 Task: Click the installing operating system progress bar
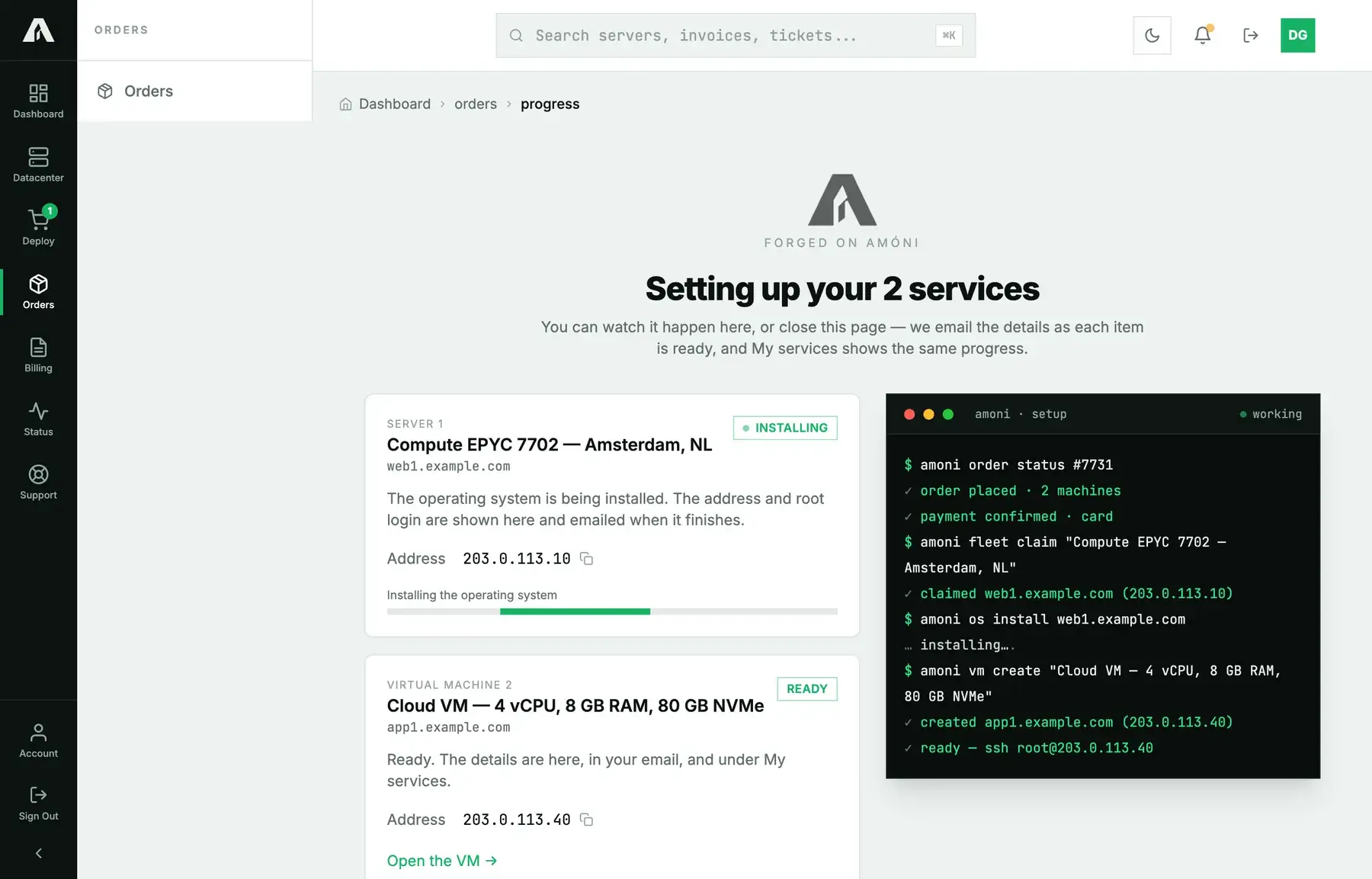612,611
